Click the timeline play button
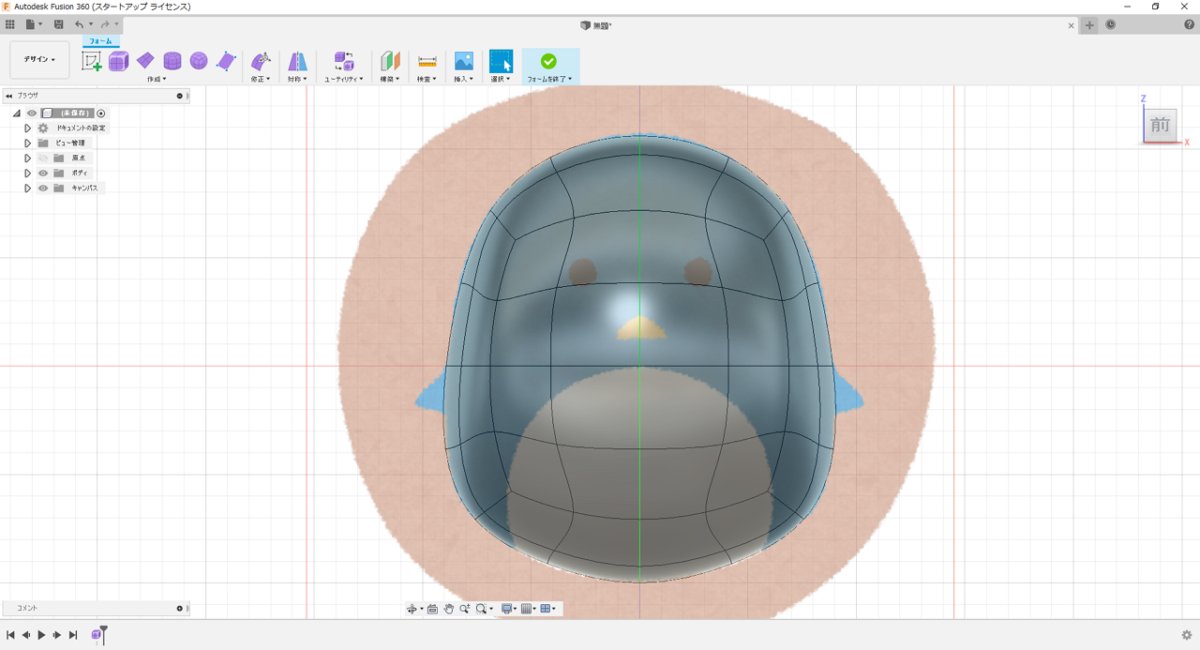This screenshot has width=1200, height=650. click(41, 635)
